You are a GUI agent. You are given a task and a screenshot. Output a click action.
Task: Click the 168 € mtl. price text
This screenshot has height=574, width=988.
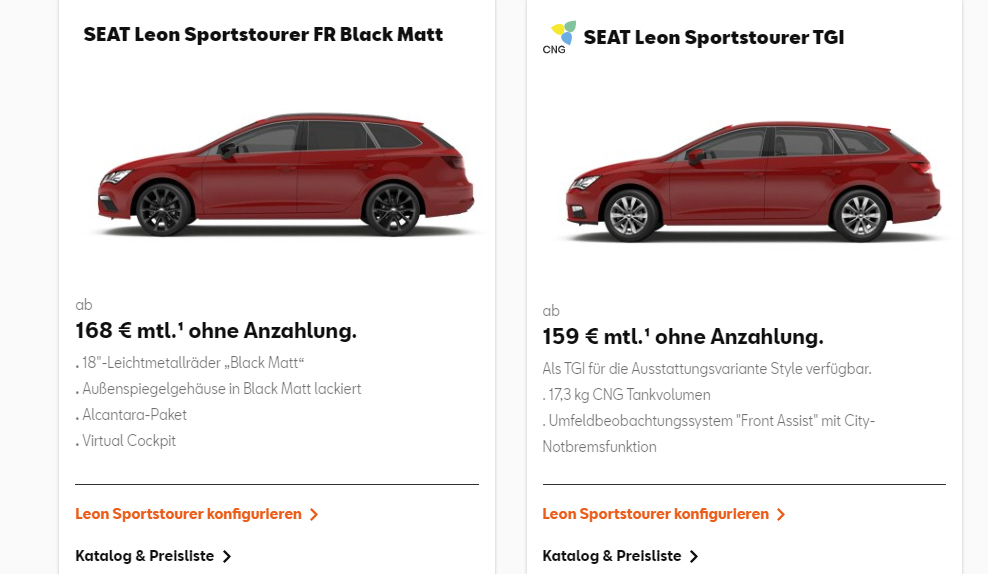(216, 331)
